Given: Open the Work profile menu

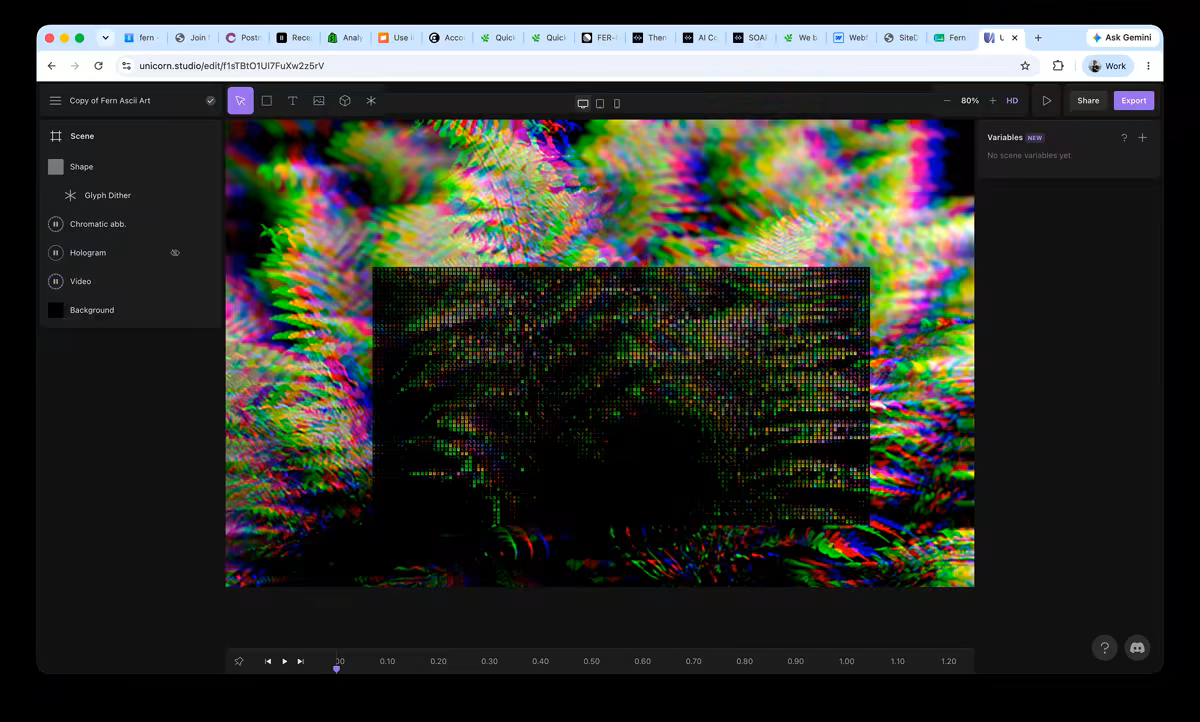Looking at the screenshot, I should coord(1108,66).
